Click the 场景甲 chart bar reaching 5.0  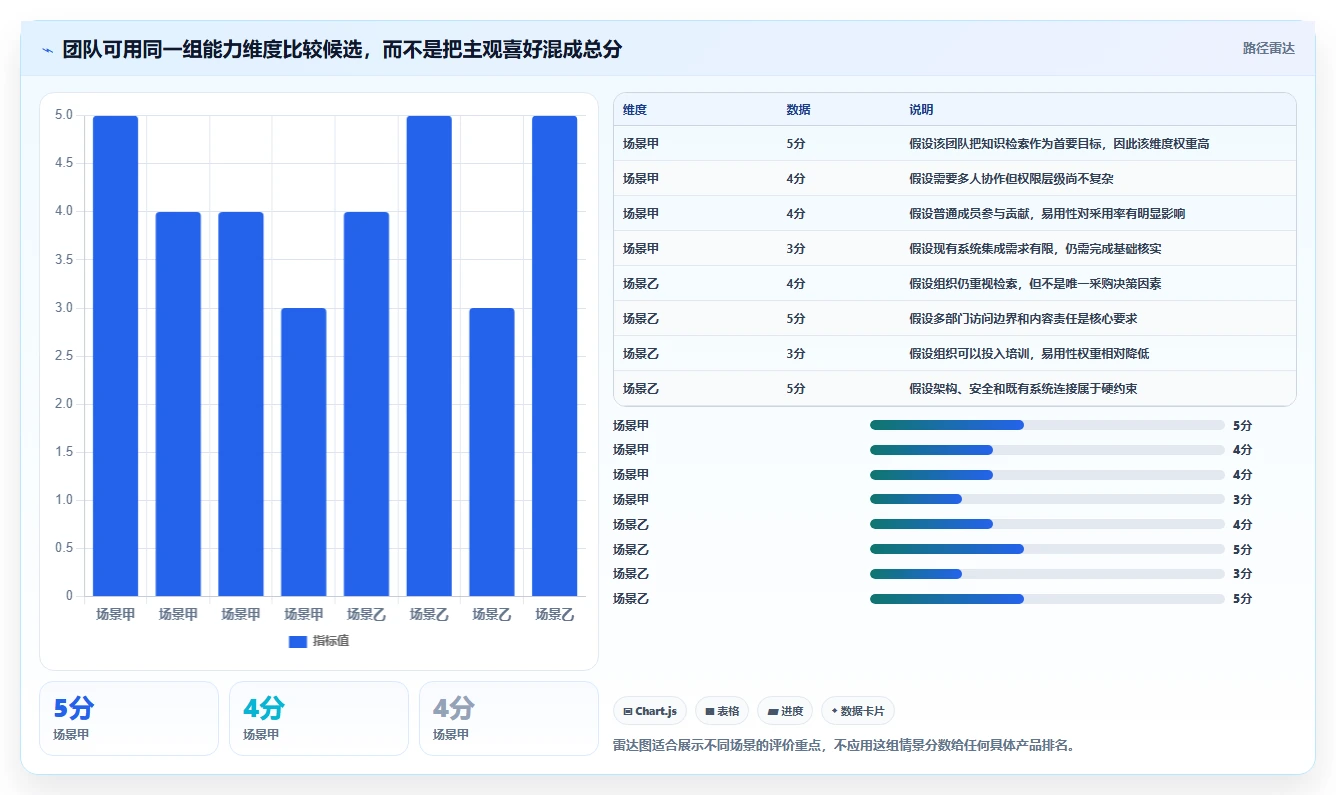116,356
